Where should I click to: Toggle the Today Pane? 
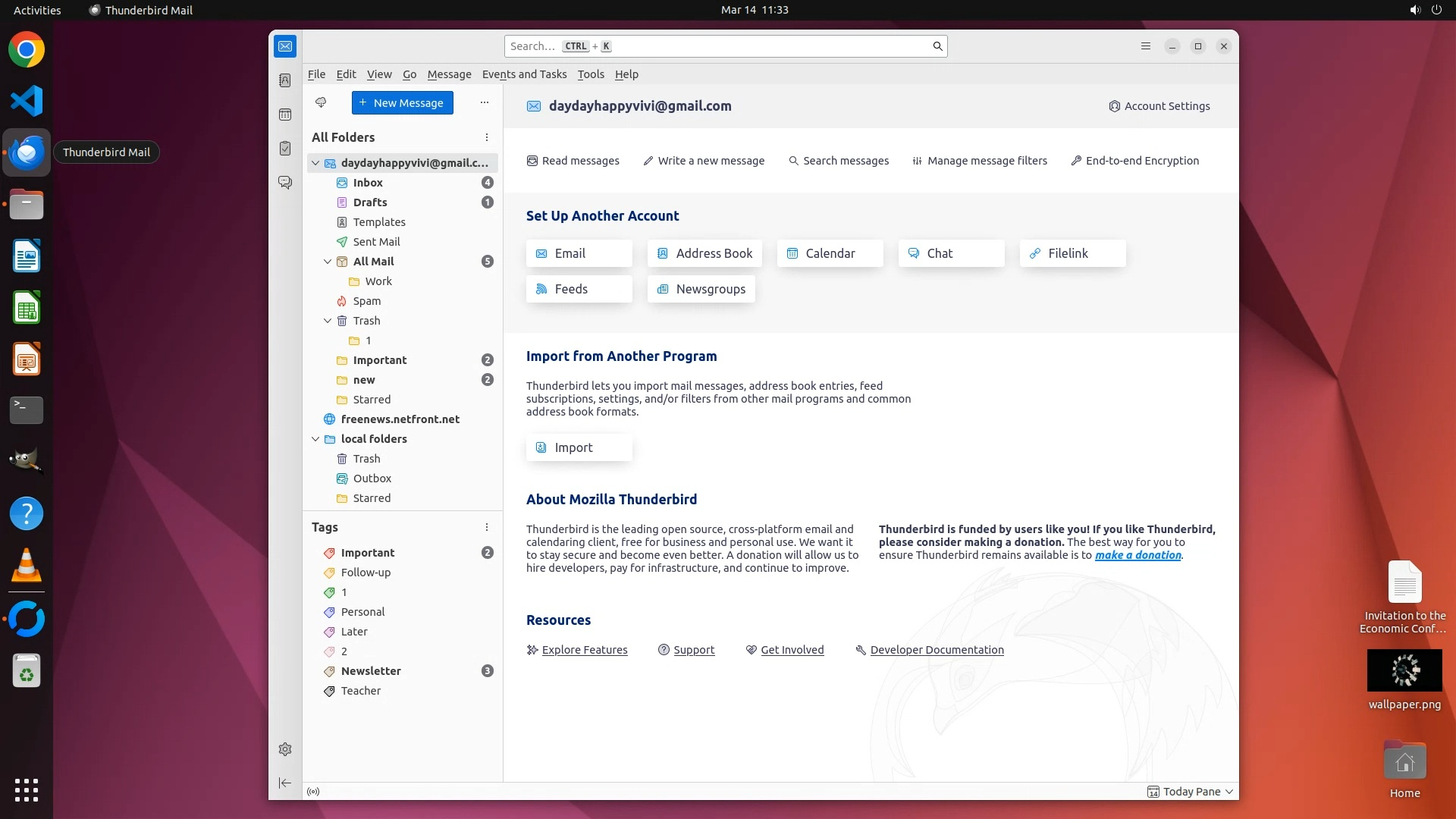[x=1191, y=792]
